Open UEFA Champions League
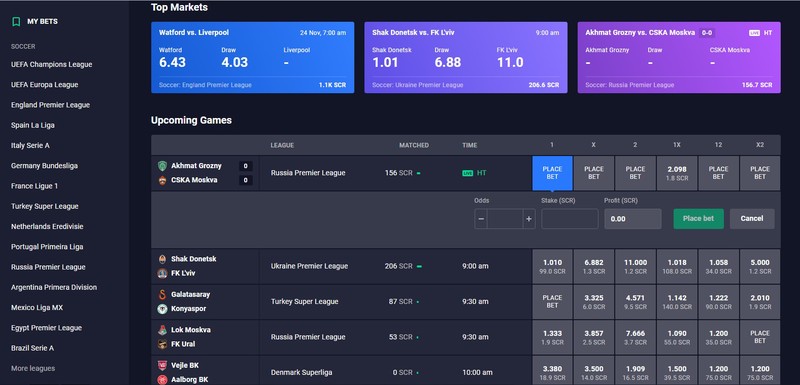800x385 pixels. coord(52,64)
